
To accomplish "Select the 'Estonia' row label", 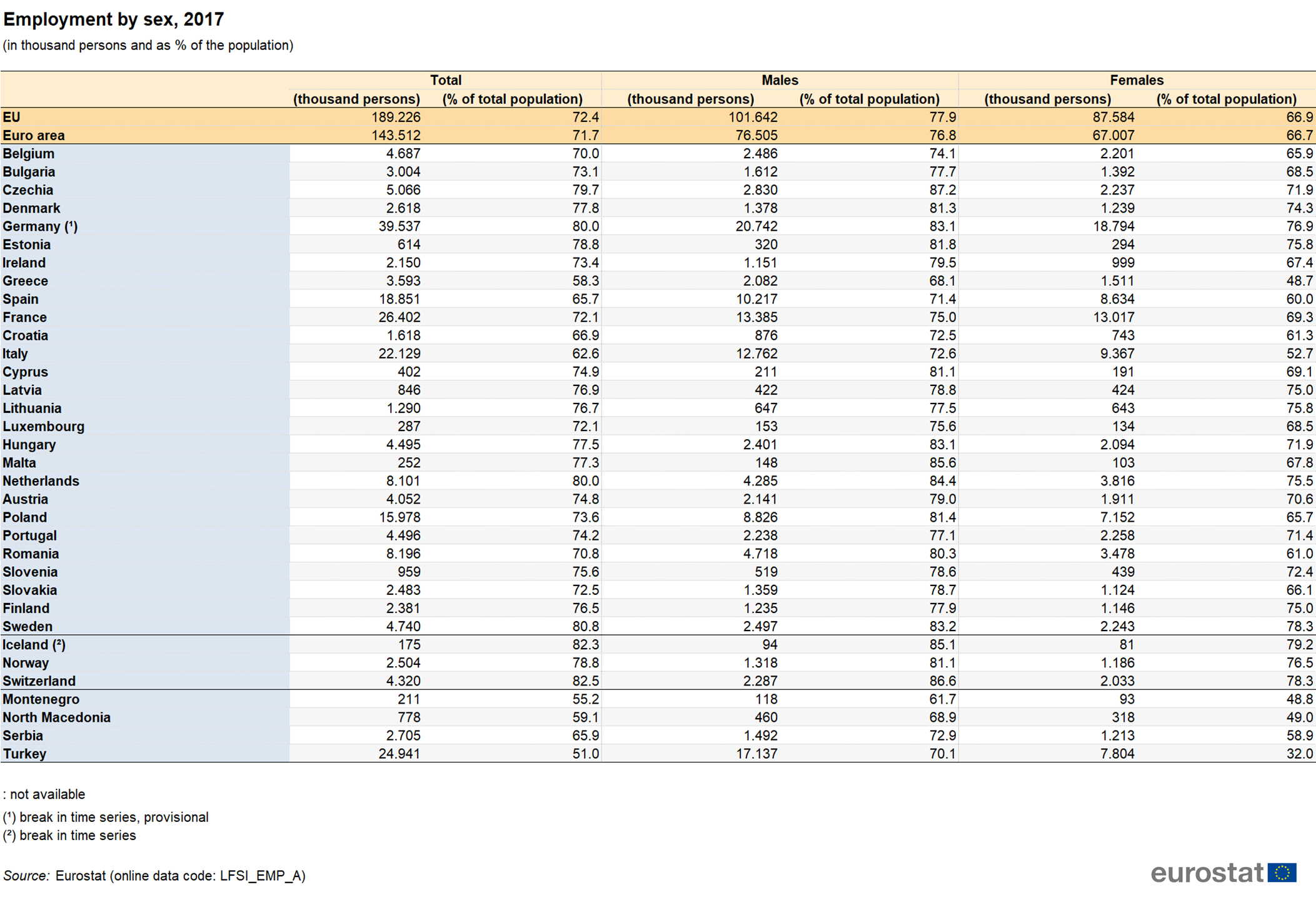I will (27, 244).
